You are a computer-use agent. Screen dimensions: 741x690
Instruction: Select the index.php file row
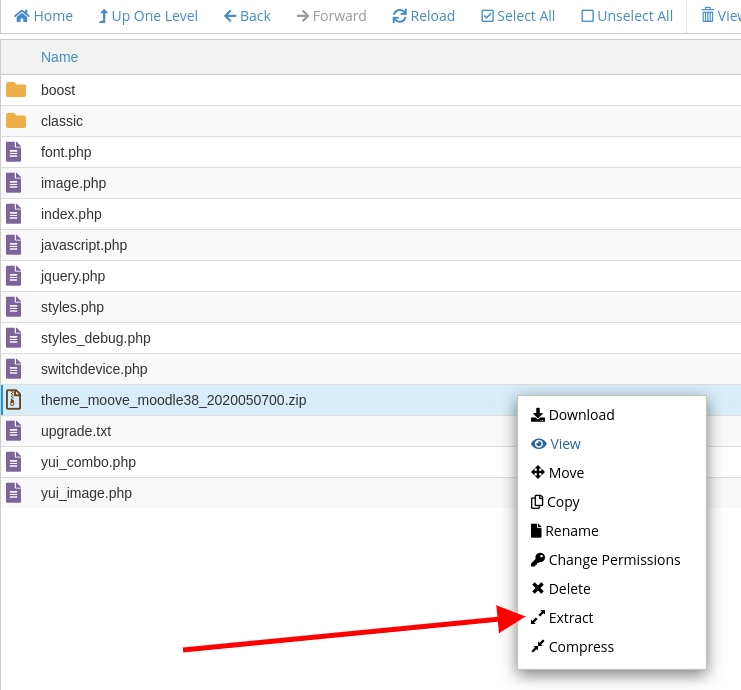71,214
